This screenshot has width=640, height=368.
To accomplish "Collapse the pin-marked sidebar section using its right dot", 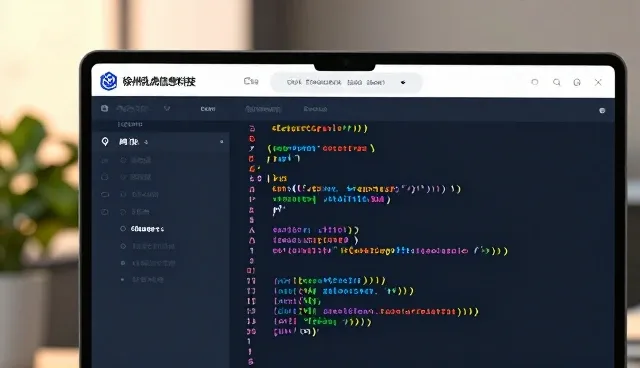I will pyautogui.click(x=222, y=142).
